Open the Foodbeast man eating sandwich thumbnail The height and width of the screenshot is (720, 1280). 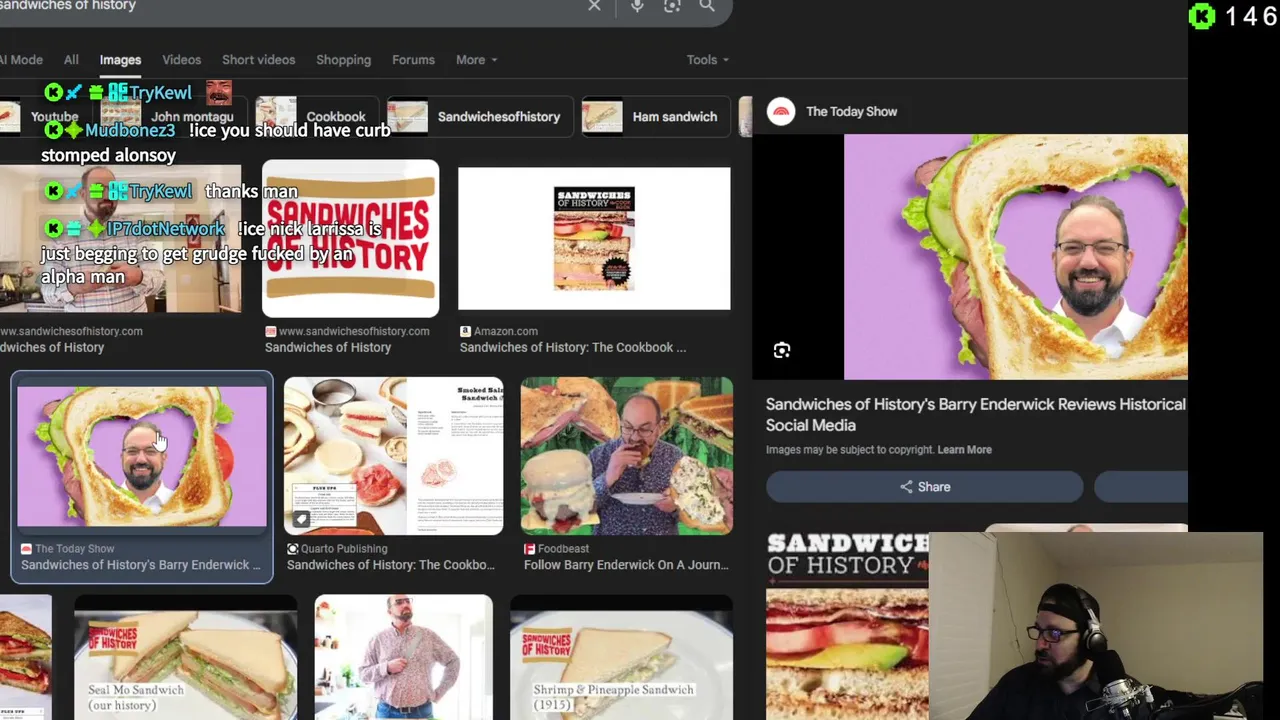pyautogui.click(x=626, y=456)
